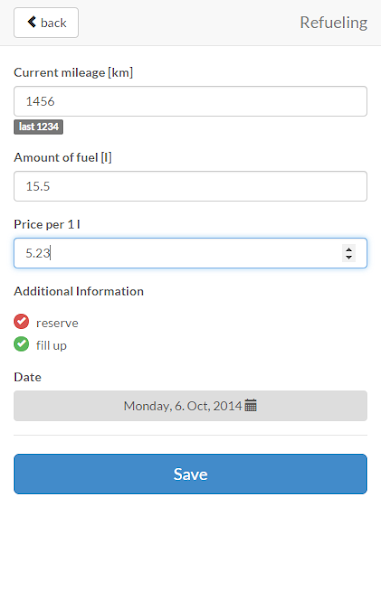Click the reserve label text
Image resolution: width=381 pixels, height=592 pixels.
pyautogui.click(x=57, y=323)
